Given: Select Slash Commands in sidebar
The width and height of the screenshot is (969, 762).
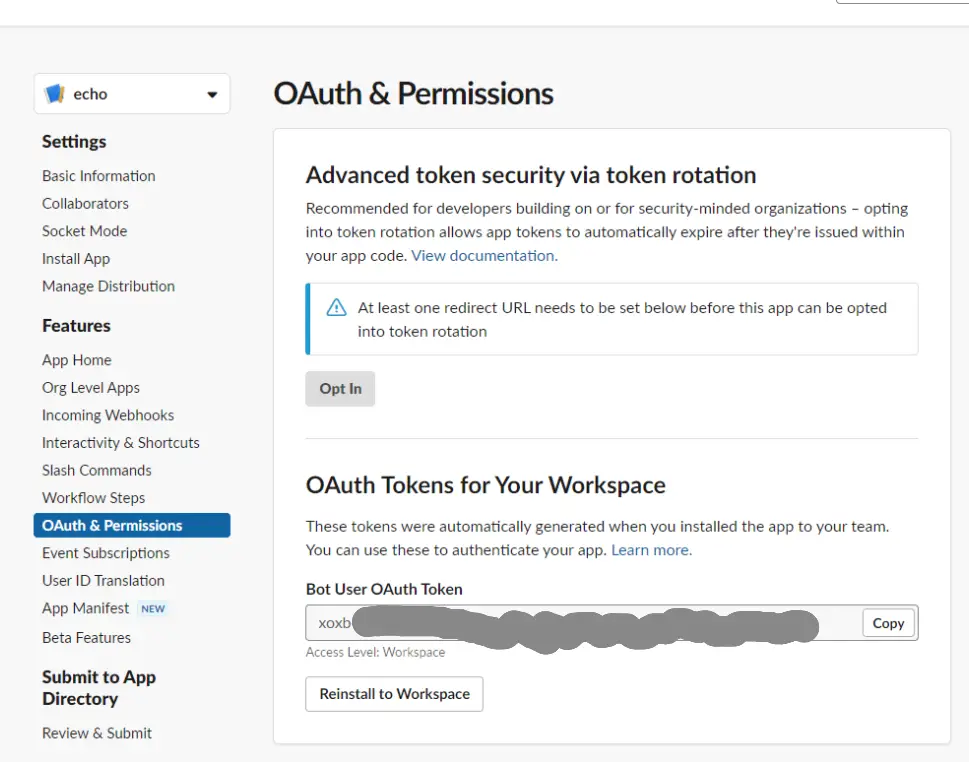Looking at the screenshot, I should coord(97,470).
